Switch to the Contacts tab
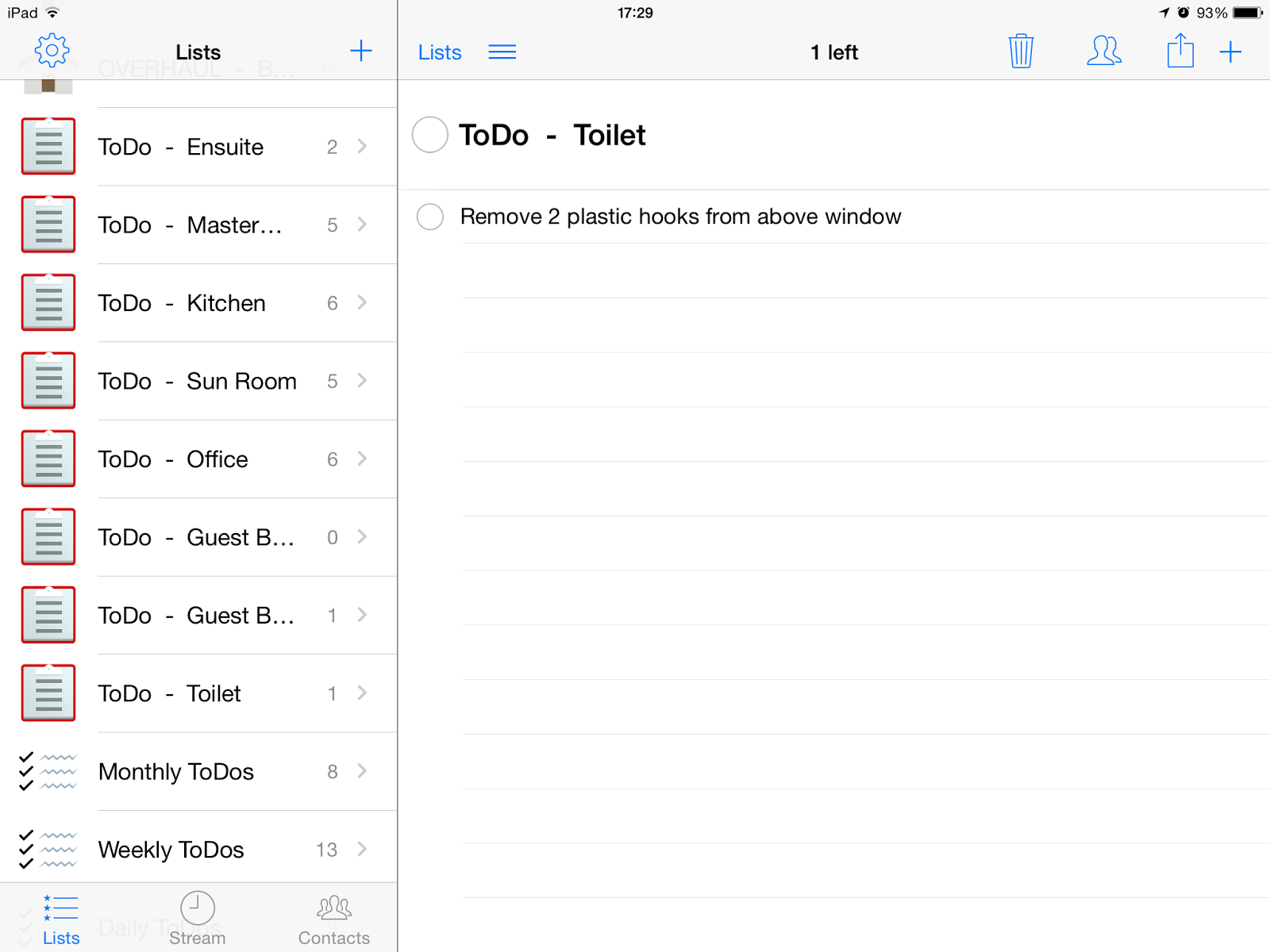 (334, 920)
